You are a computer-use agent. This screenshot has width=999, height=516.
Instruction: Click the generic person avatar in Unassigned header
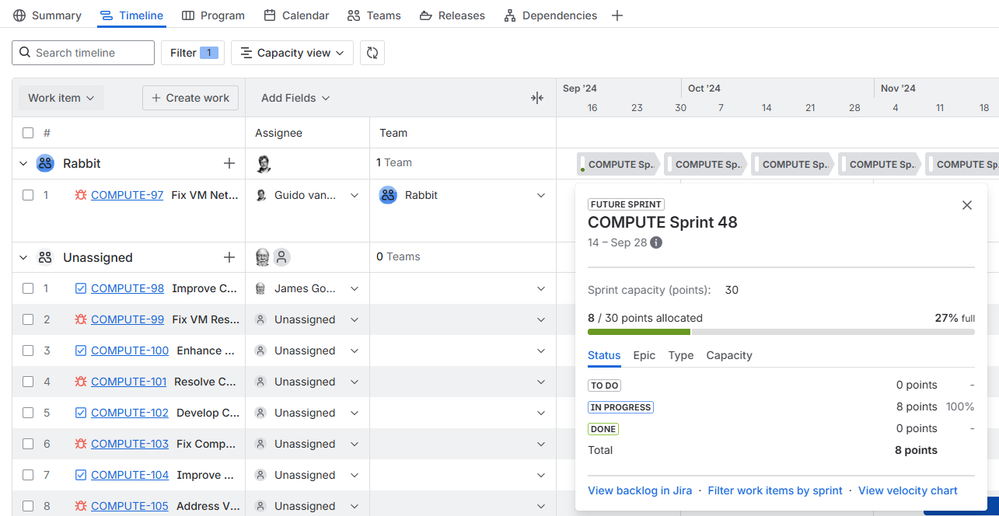282,257
